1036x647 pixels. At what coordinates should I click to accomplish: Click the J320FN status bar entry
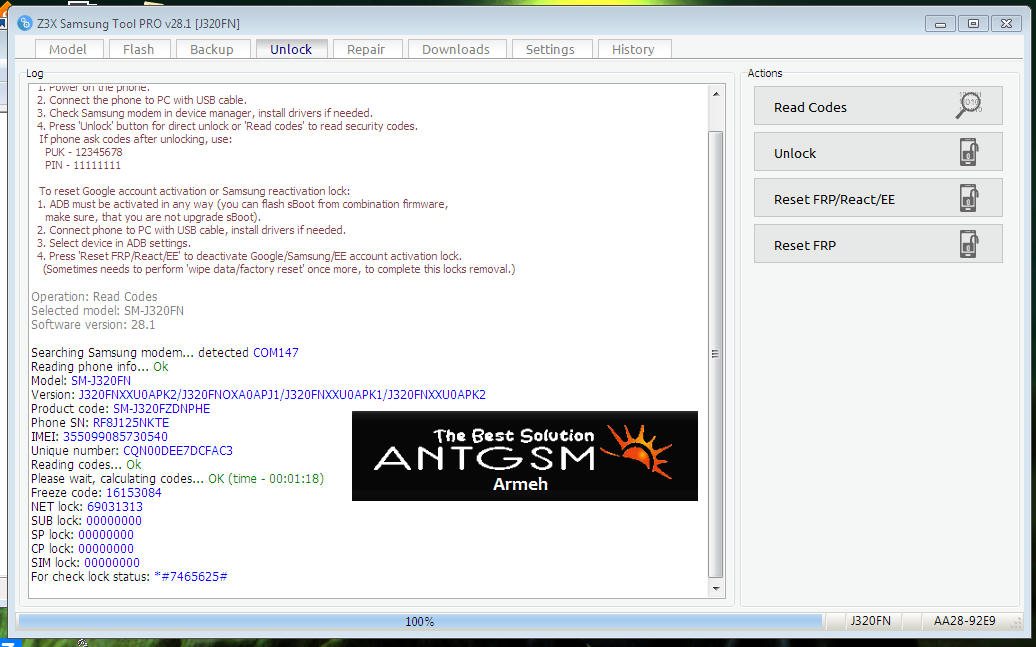(x=870, y=621)
